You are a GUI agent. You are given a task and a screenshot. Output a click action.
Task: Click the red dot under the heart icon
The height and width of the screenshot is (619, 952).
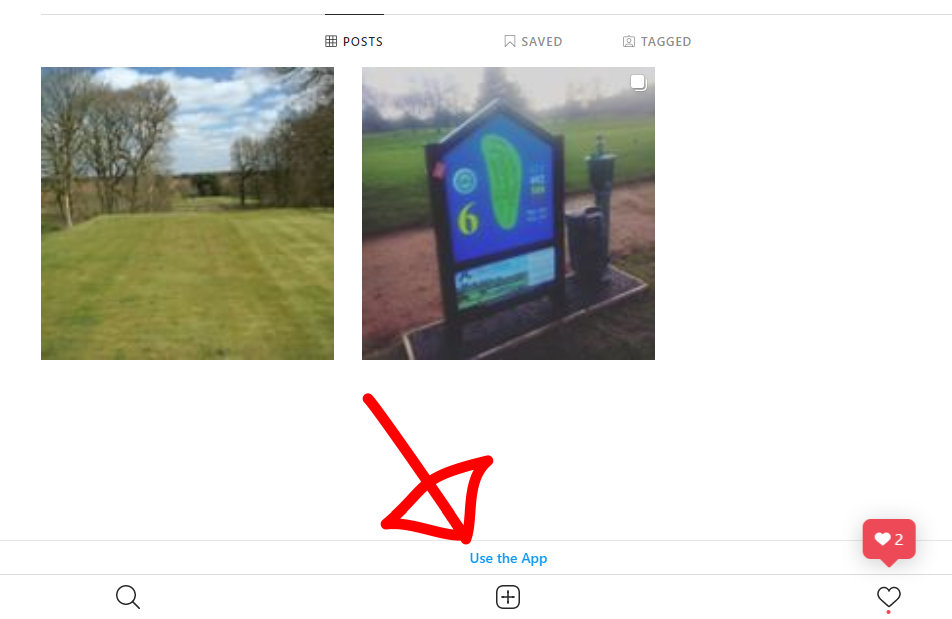[888, 612]
